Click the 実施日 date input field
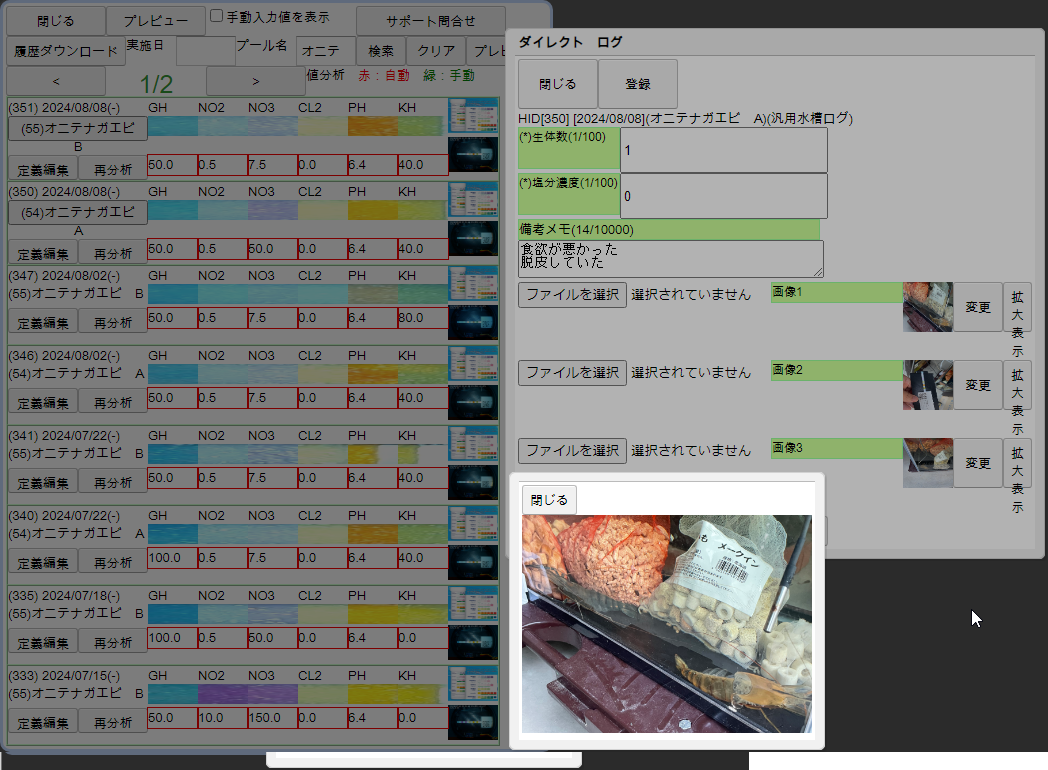1048x770 pixels. (204, 51)
